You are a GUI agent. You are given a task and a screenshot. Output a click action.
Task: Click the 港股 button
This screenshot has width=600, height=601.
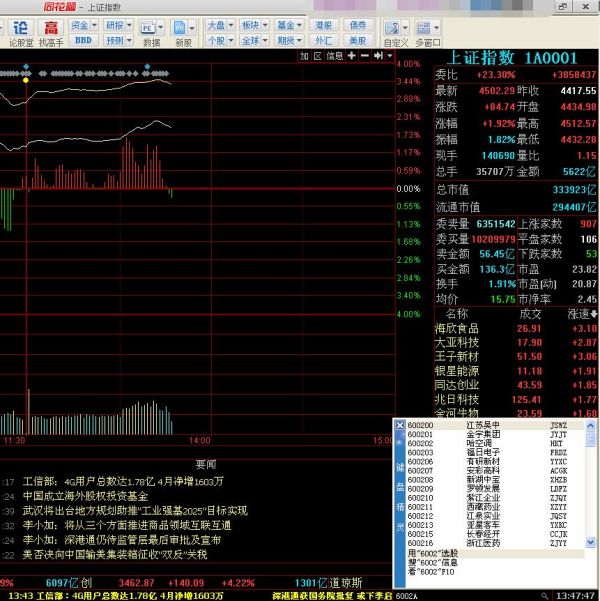(323, 25)
